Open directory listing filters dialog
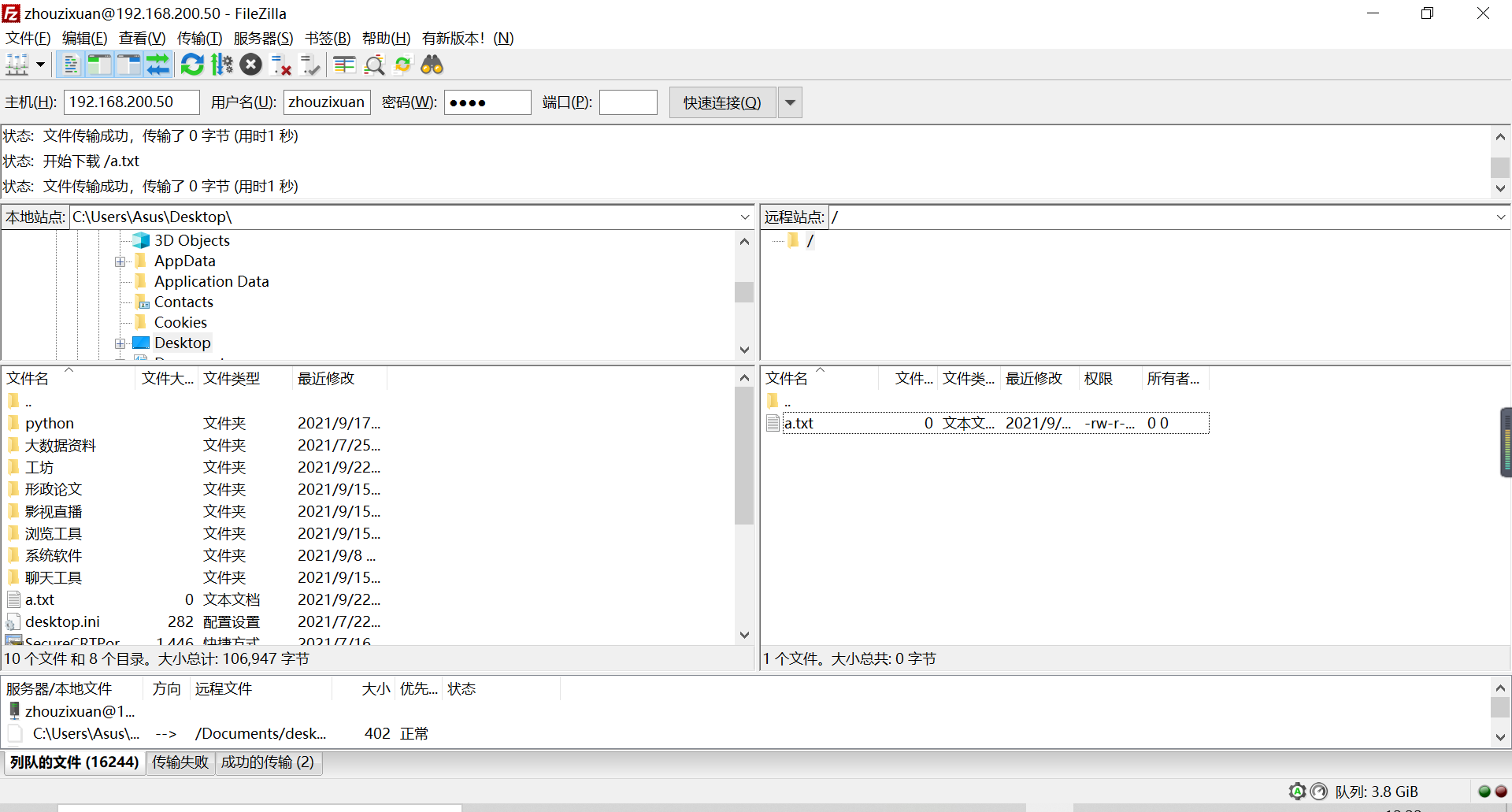The image size is (1512, 812). point(344,65)
